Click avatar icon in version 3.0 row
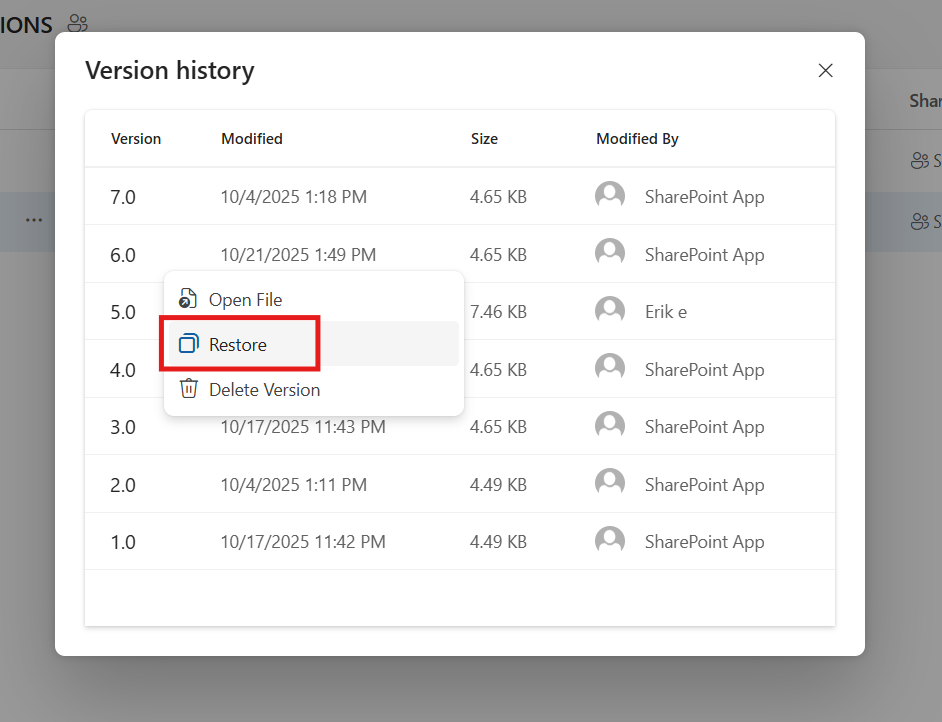This screenshot has height=722, width=942. 610,425
